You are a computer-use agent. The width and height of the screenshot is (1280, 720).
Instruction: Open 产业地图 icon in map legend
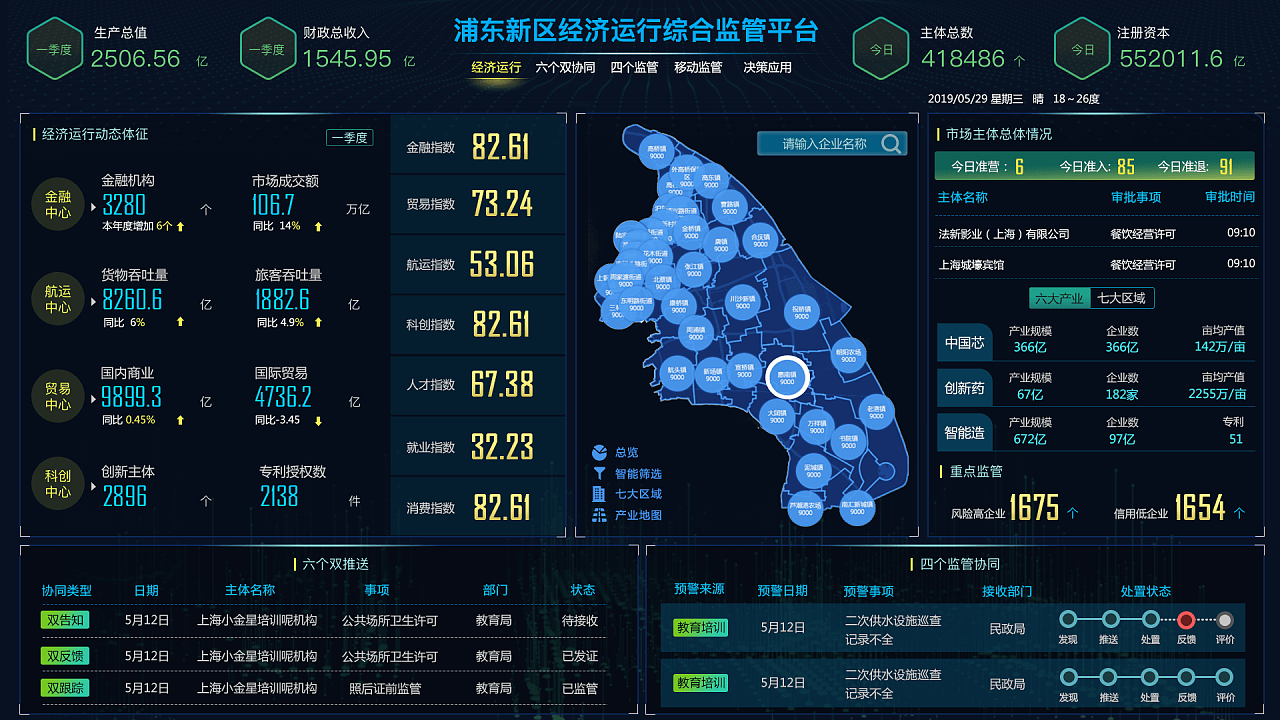[x=599, y=515]
